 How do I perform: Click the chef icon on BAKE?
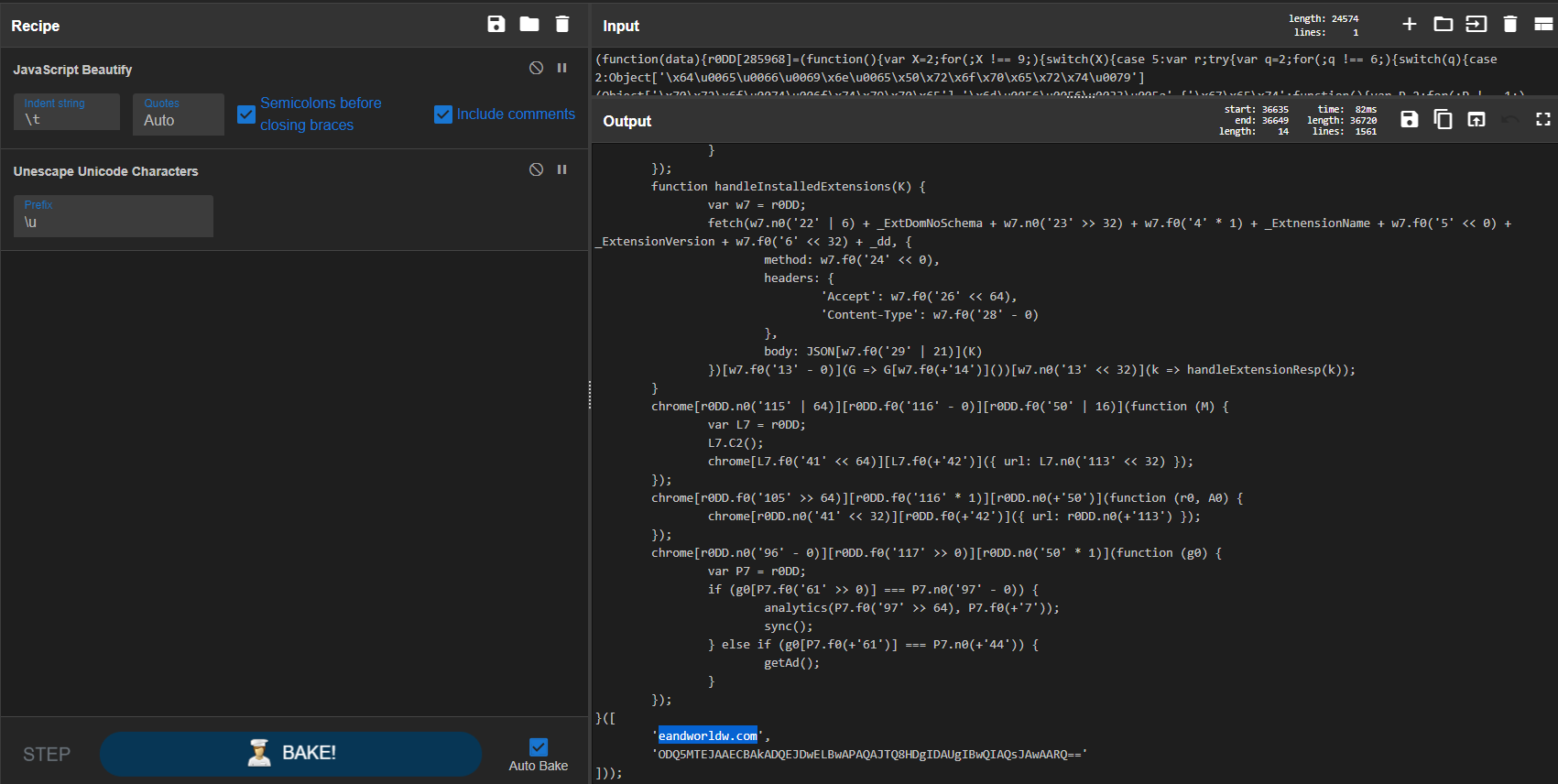coord(260,753)
